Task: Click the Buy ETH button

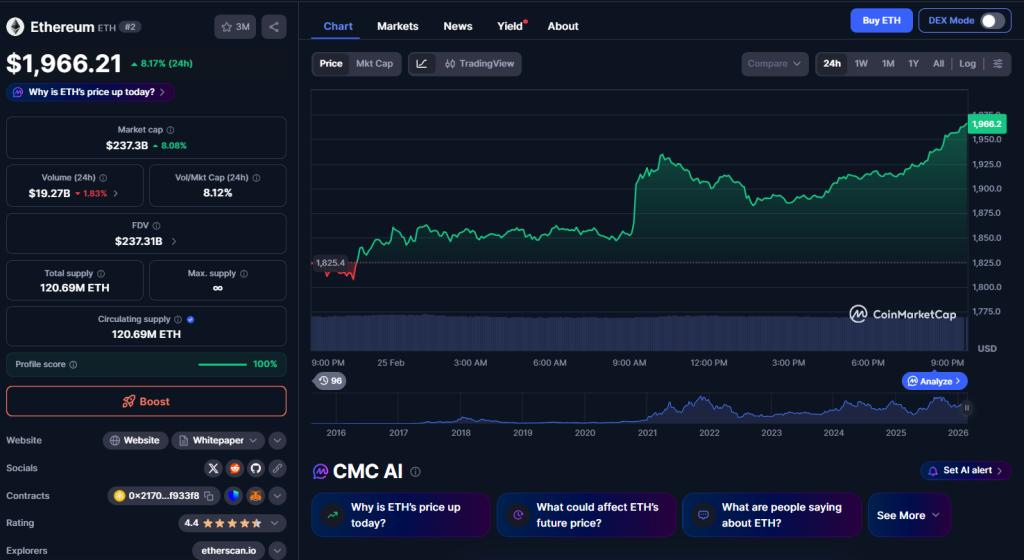Action: click(x=880, y=21)
